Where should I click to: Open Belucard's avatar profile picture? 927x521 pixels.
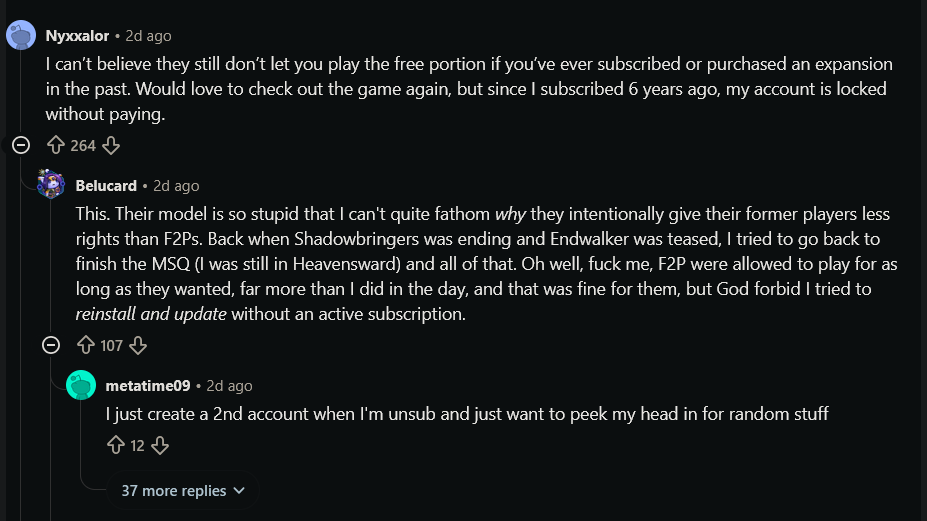(x=51, y=185)
